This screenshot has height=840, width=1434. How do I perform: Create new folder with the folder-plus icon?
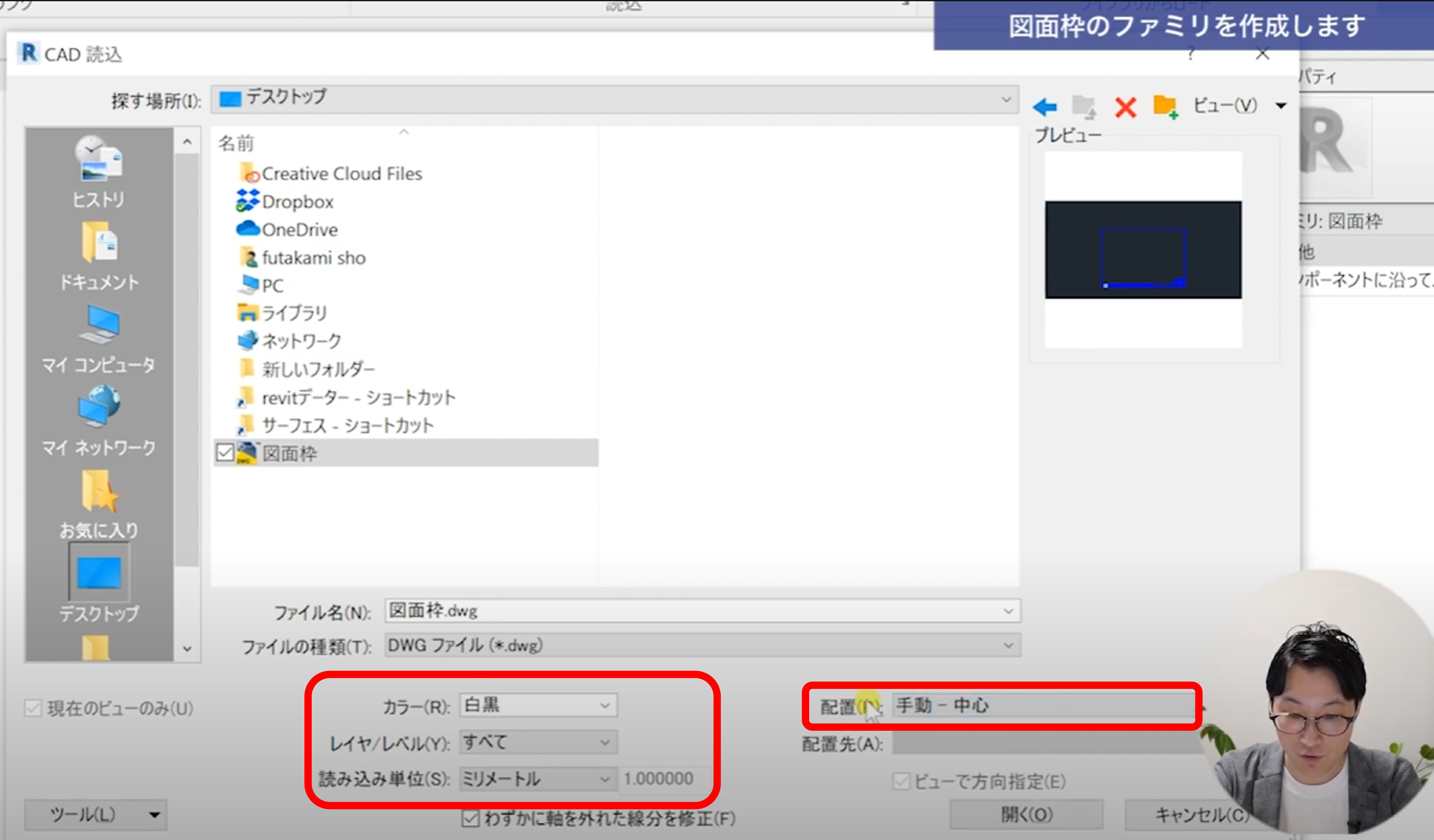tap(1165, 106)
